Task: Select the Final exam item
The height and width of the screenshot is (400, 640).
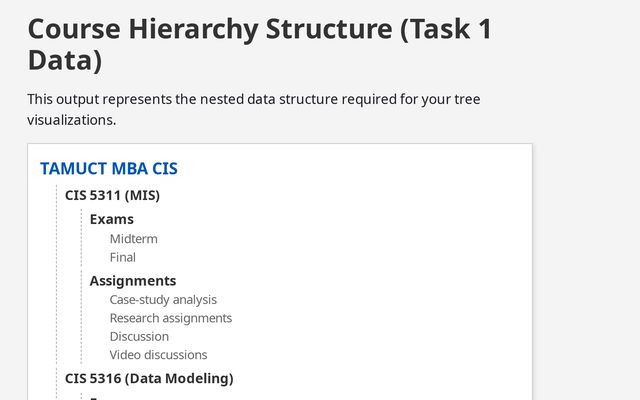Action: [x=122, y=257]
